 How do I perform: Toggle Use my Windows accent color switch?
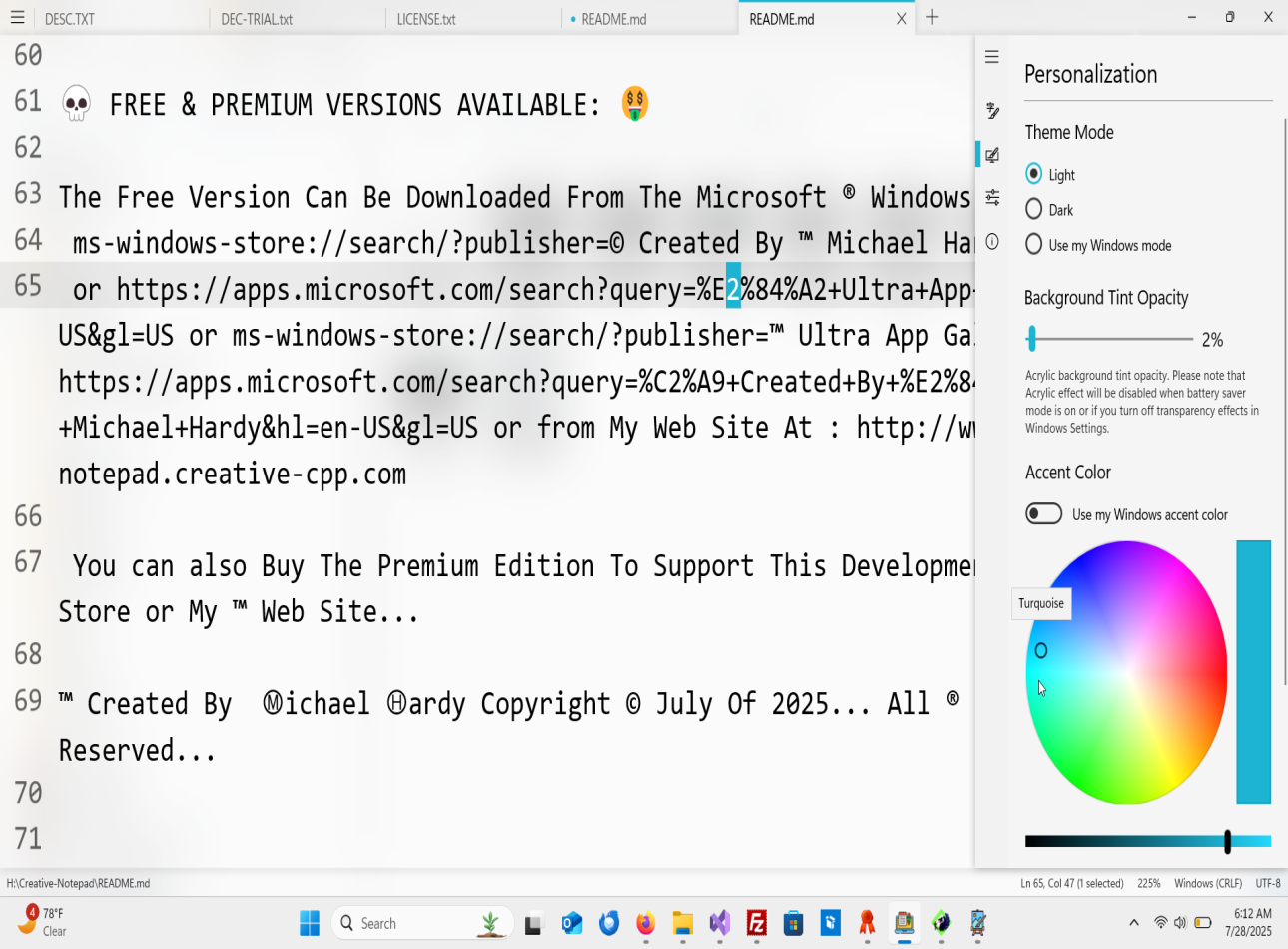[x=1044, y=513]
